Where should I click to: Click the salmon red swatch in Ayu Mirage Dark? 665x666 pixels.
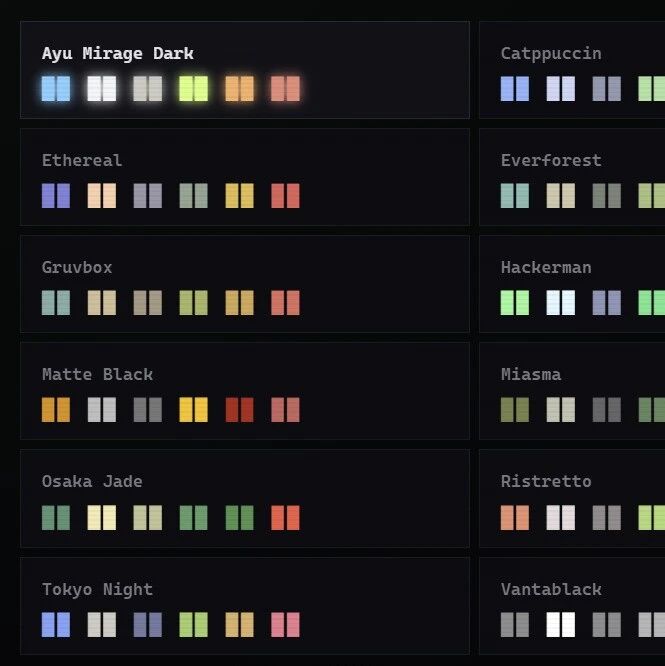tap(285, 89)
